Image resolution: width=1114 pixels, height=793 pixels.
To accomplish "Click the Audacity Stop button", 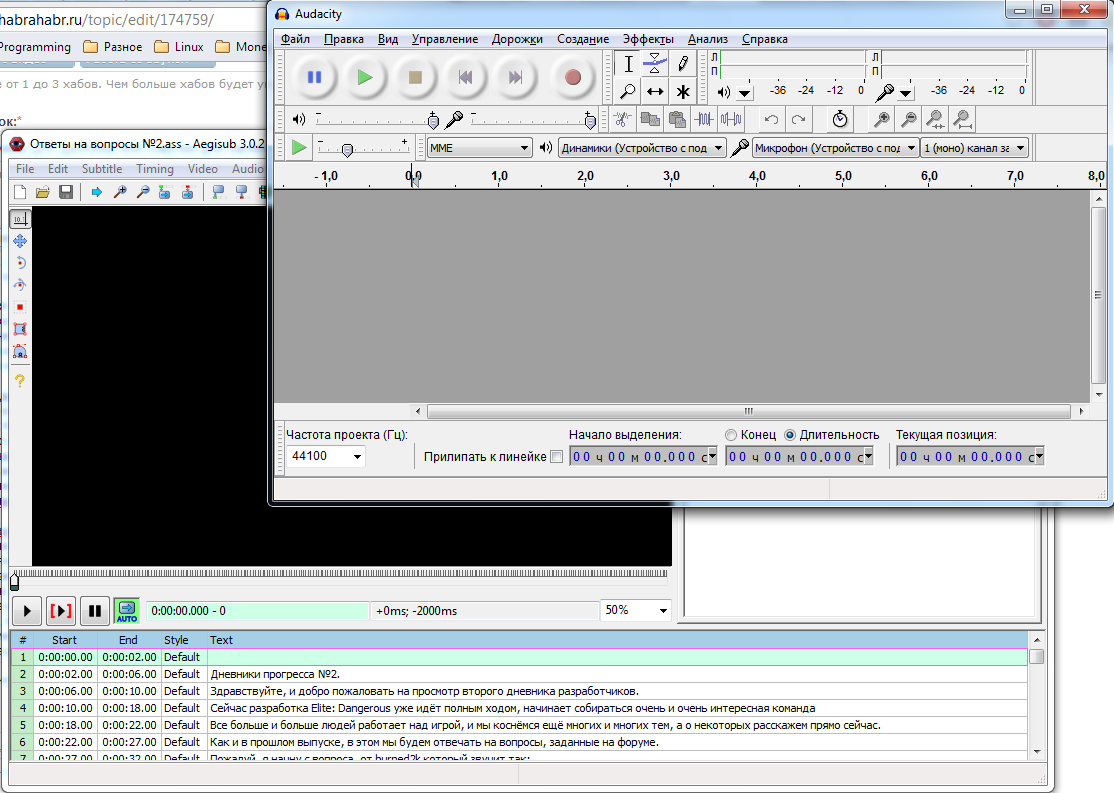I will click(415, 77).
